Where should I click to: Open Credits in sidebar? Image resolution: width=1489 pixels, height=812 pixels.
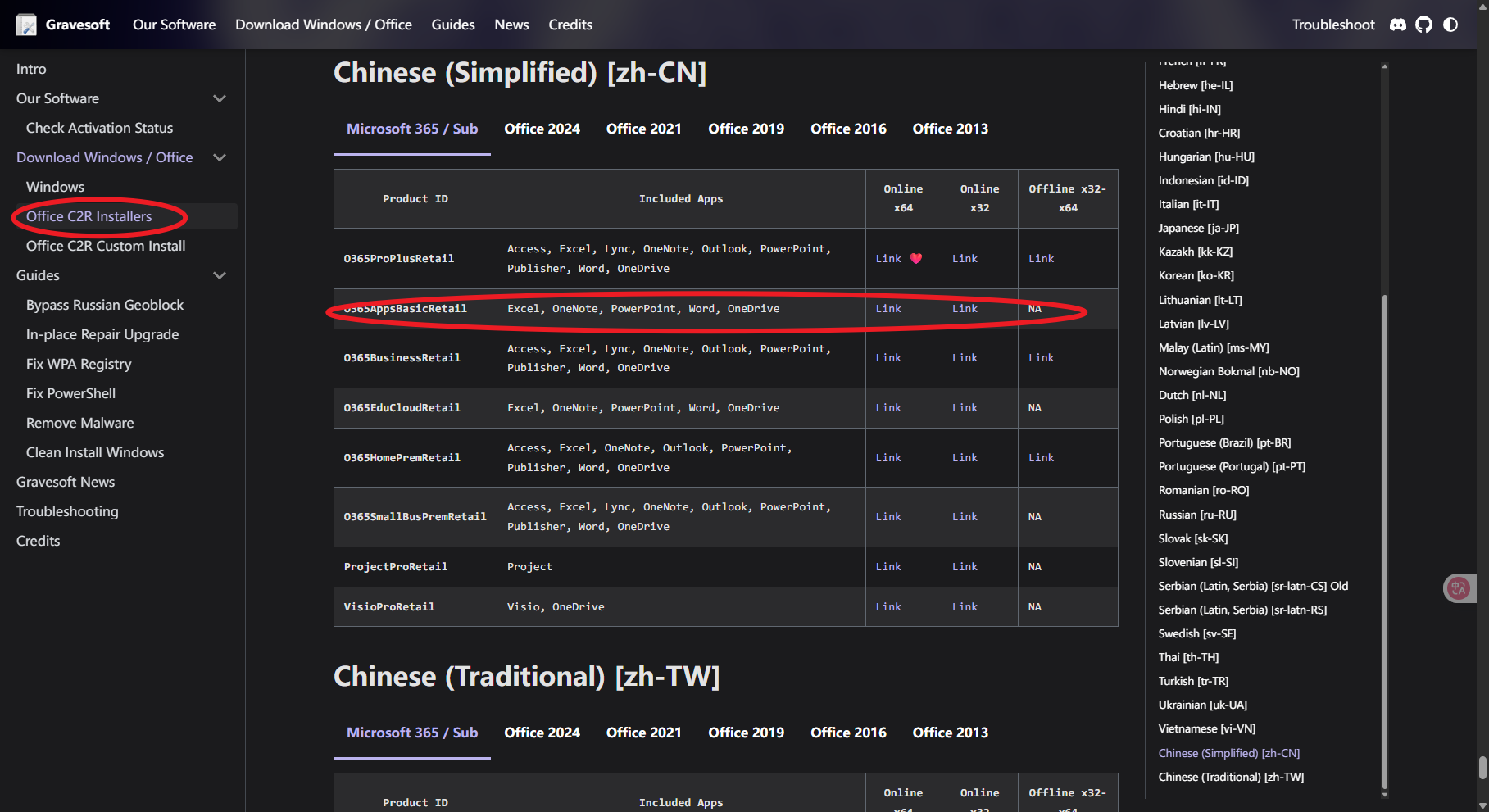coord(38,541)
